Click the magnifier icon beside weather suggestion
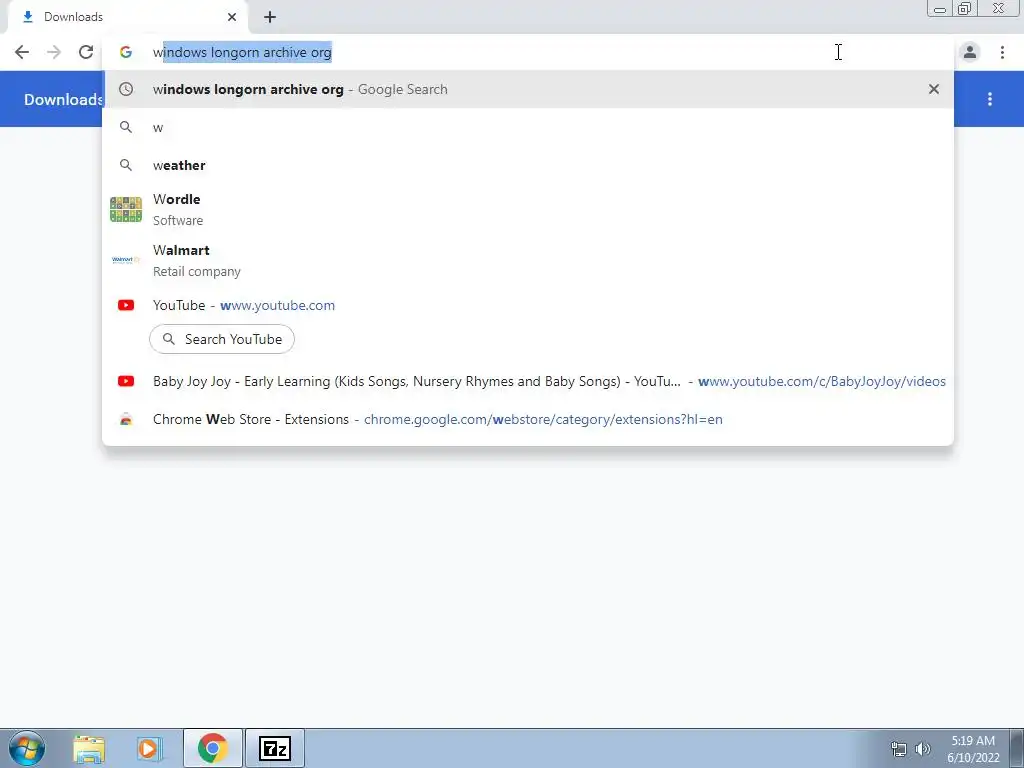 coord(126,165)
